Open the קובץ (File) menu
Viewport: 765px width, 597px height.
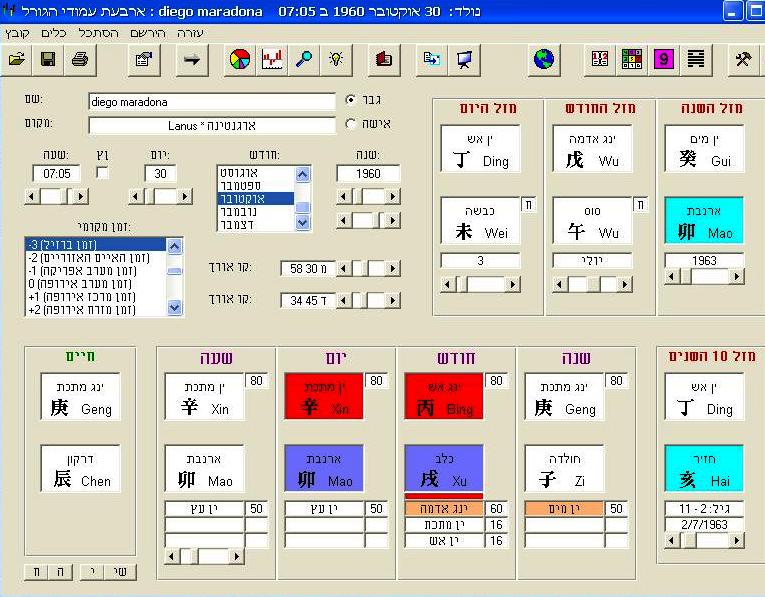click(18, 33)
